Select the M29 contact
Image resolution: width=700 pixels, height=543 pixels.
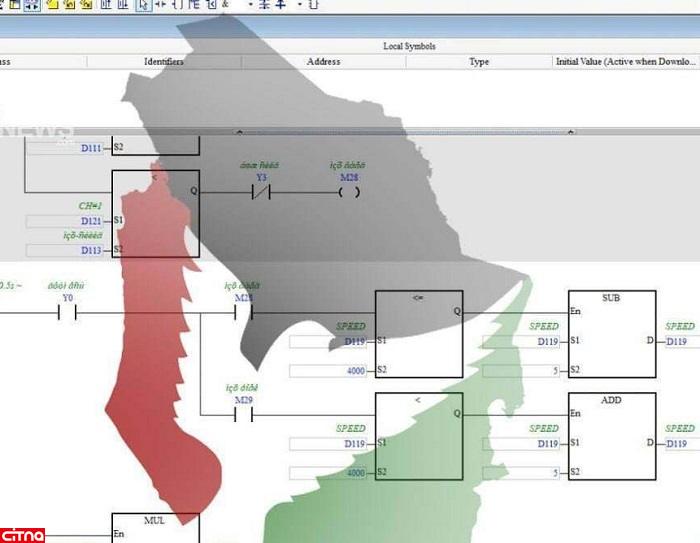click(244, 415)
